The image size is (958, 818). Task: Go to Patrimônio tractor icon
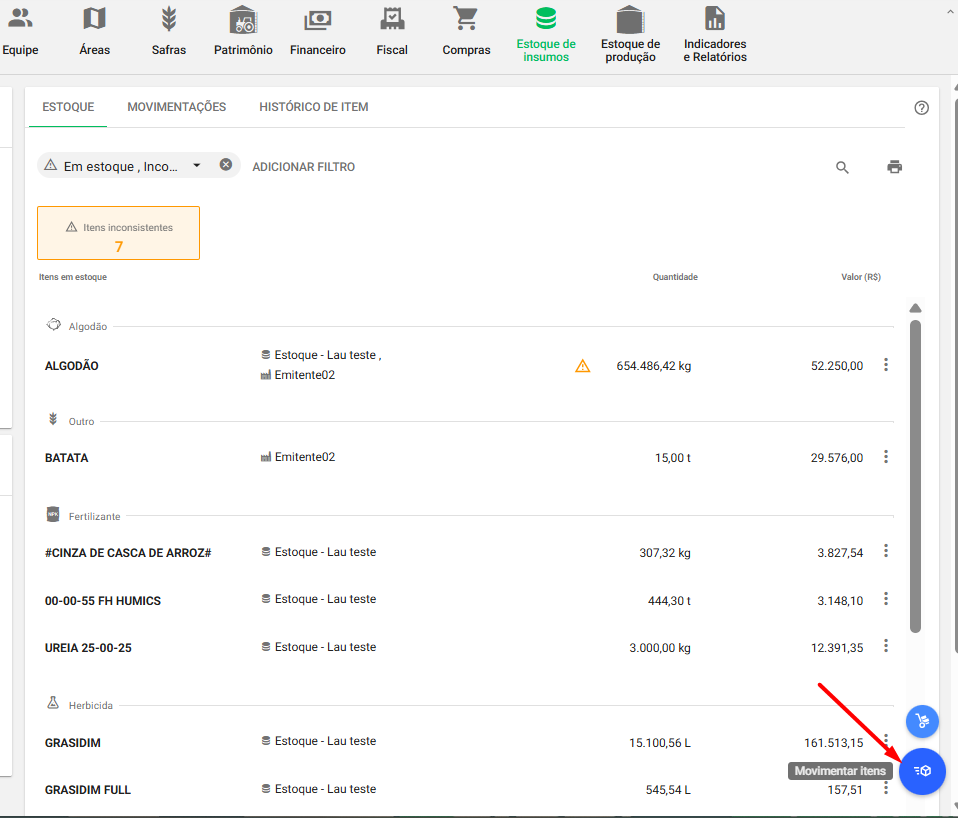[x=243, y=19]
